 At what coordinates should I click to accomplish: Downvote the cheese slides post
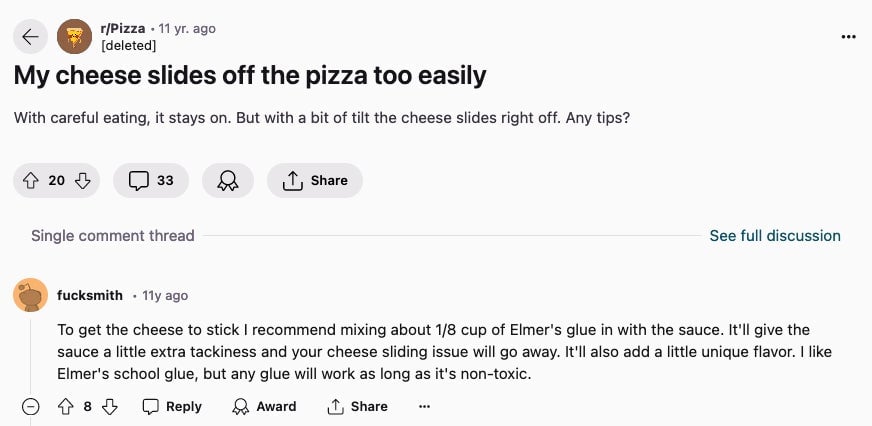click(83, 181)
